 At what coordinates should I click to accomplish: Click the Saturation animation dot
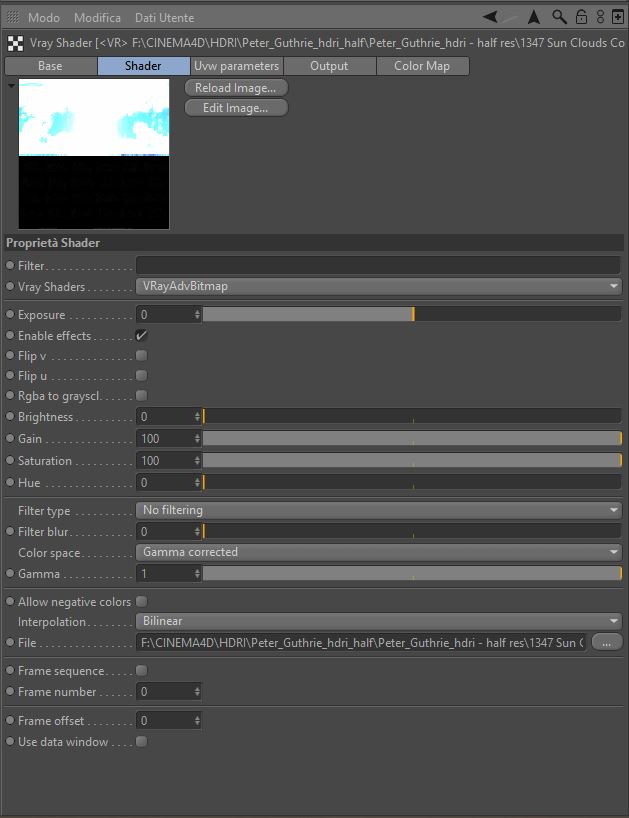point(10,460)
